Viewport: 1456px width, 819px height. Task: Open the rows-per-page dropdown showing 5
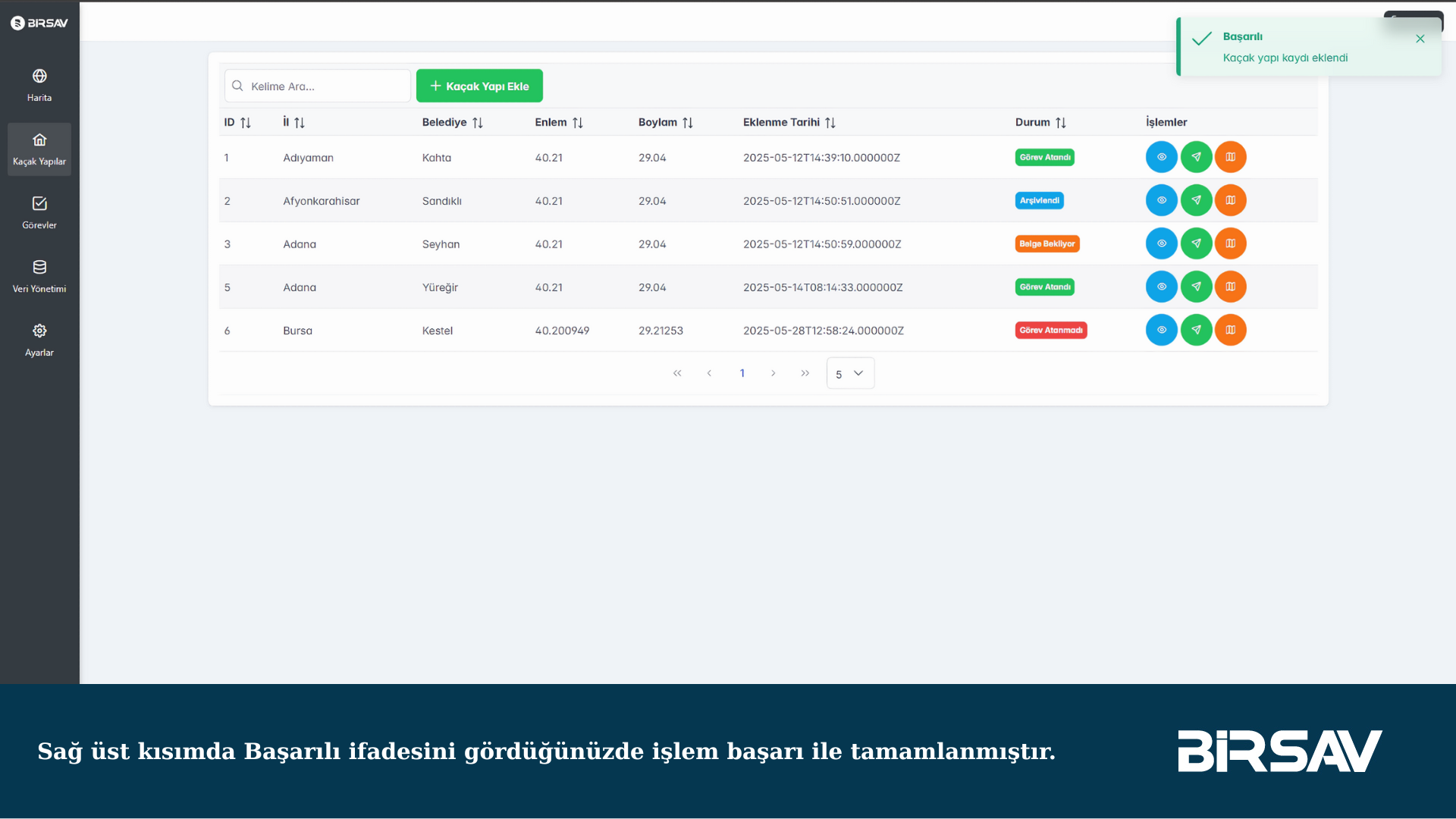(850, 373)
